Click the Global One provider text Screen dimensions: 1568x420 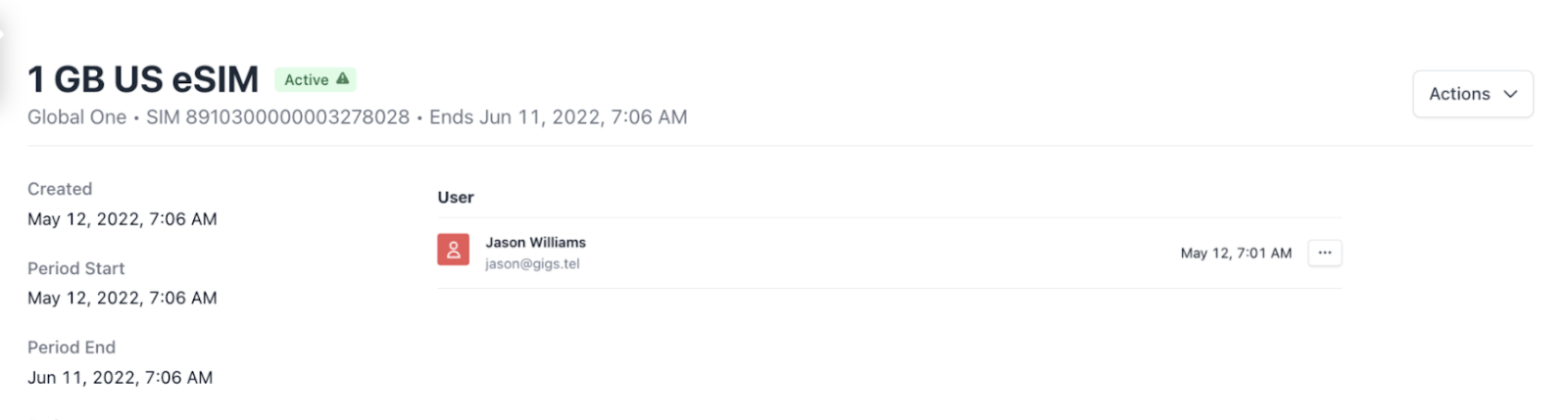76,117
